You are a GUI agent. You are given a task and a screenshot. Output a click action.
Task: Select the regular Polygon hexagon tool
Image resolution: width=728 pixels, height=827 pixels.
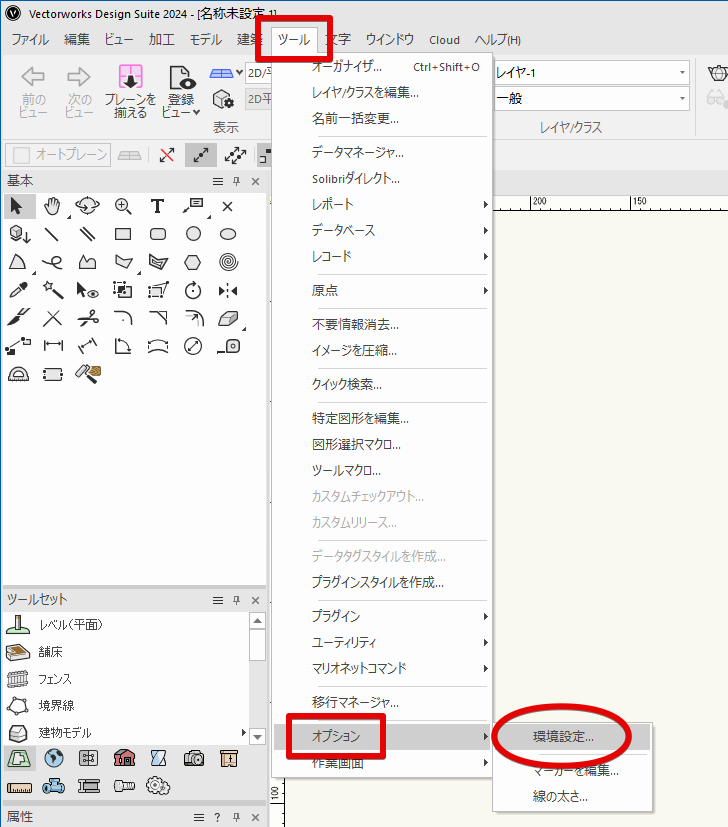pos(193,262)
